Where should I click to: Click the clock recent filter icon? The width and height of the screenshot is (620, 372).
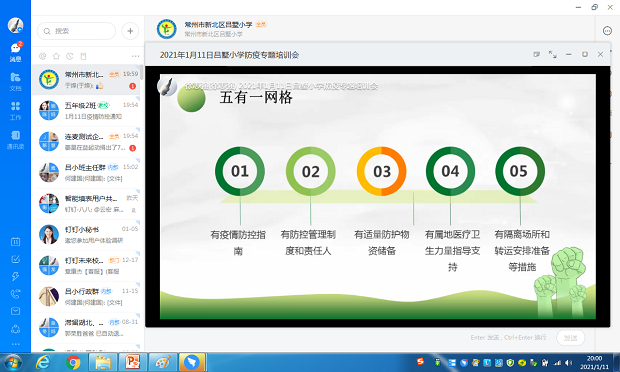point(70,56)
